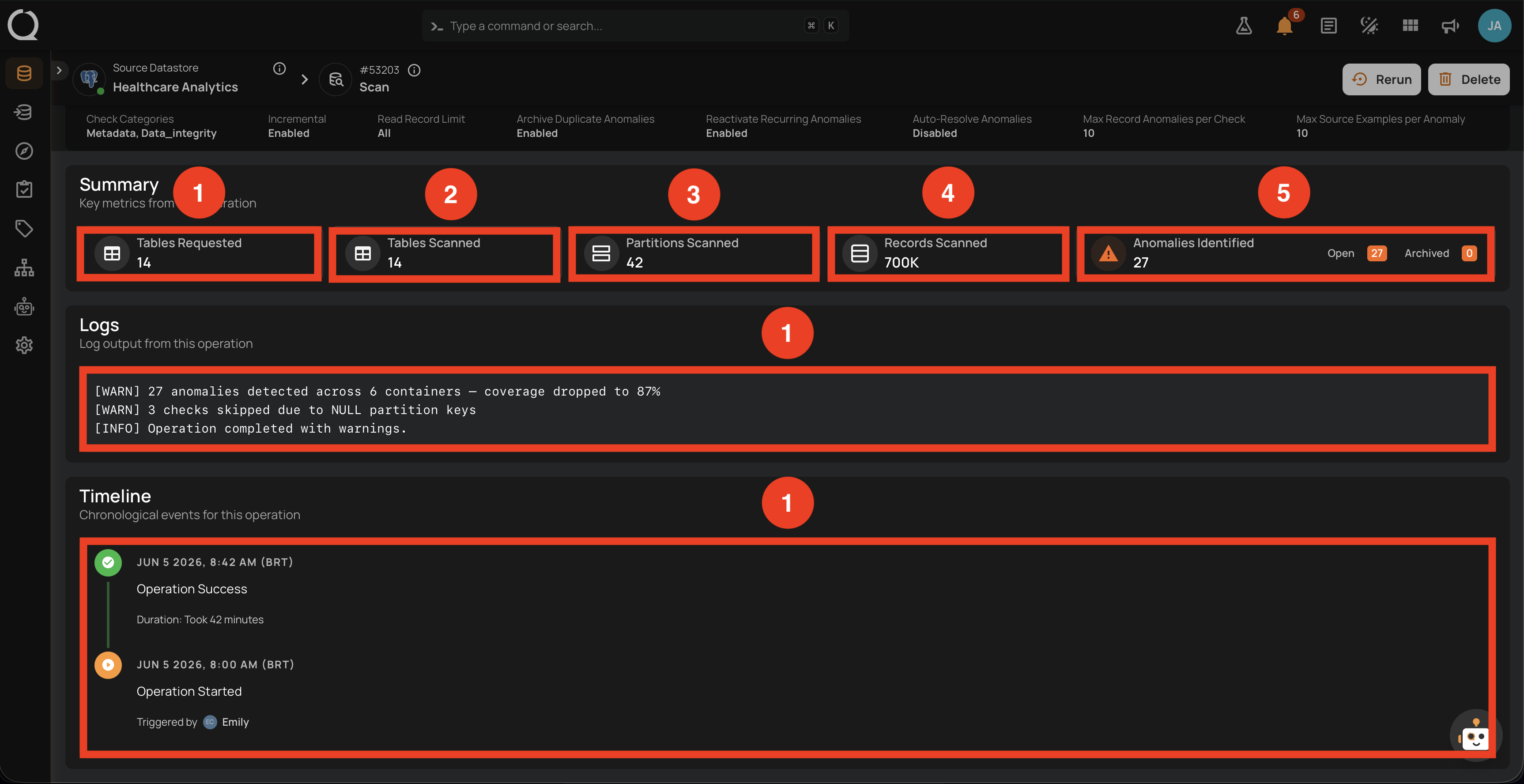1524x784 pixels.
Task: Click the Reactivate Recurring Anomalies Enabled value
Action: pyautogui.click(x=727, y=133)
